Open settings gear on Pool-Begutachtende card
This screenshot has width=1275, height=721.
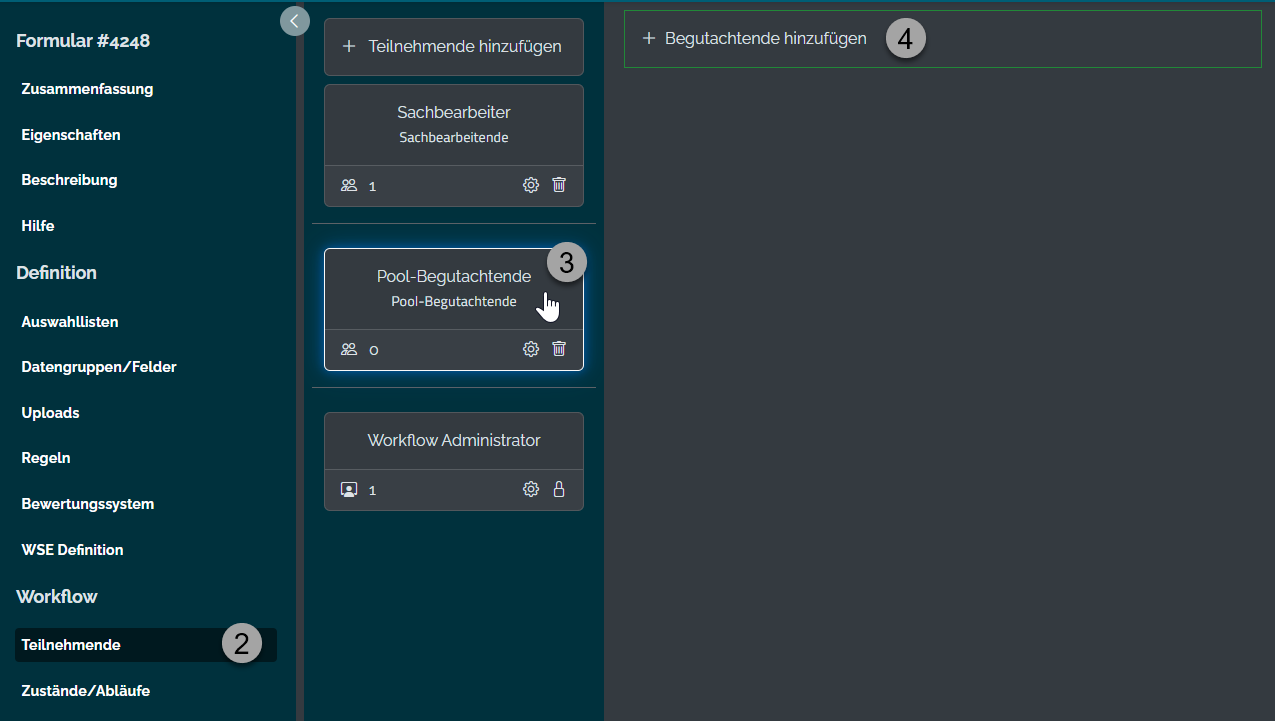coord(531,349)
